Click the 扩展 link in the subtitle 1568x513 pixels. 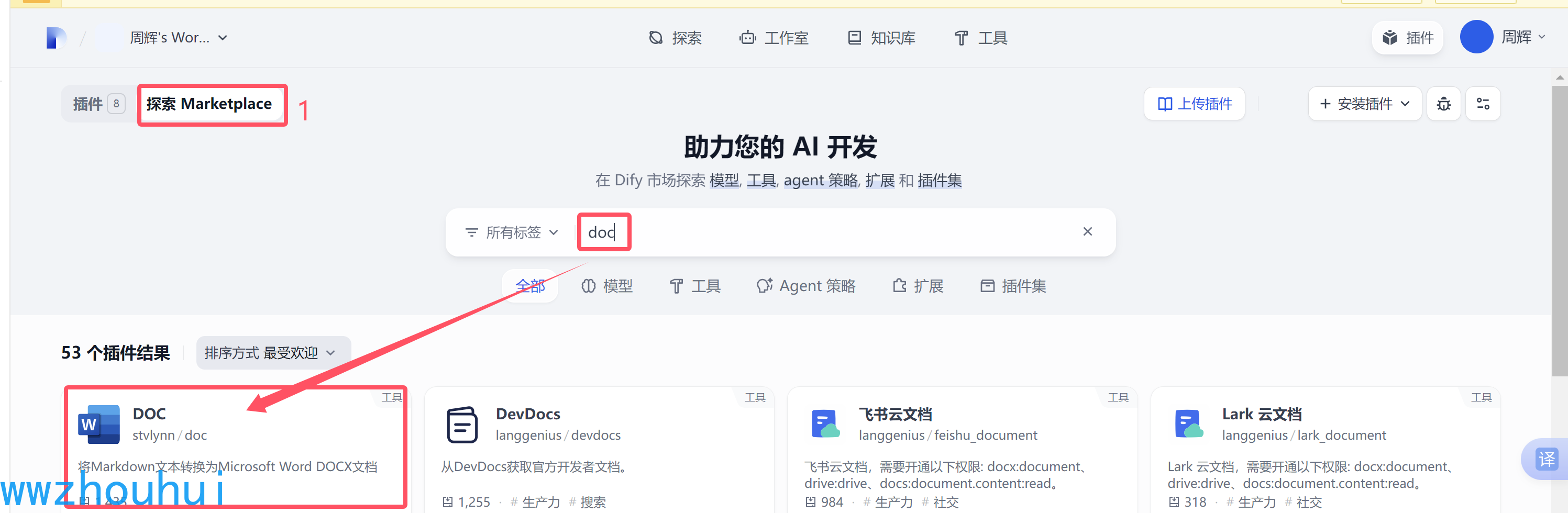tap(879, 181)
